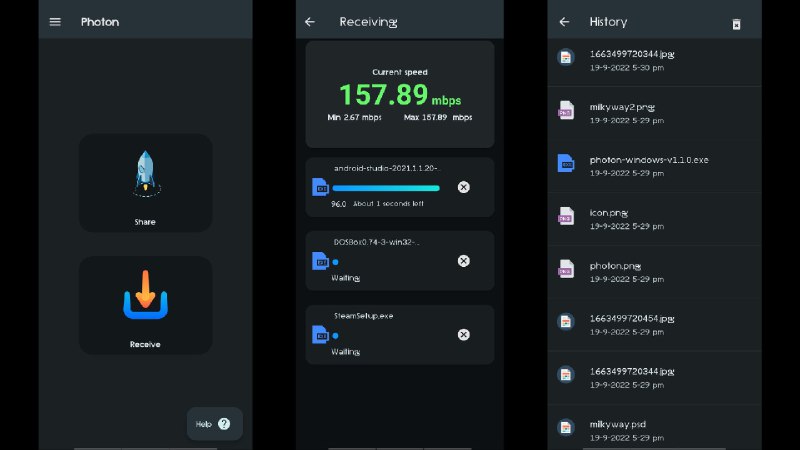The height and width of the screenshot is (450, 800).
Task: Tap the photon.png file icon
Action: coord(566,270)
